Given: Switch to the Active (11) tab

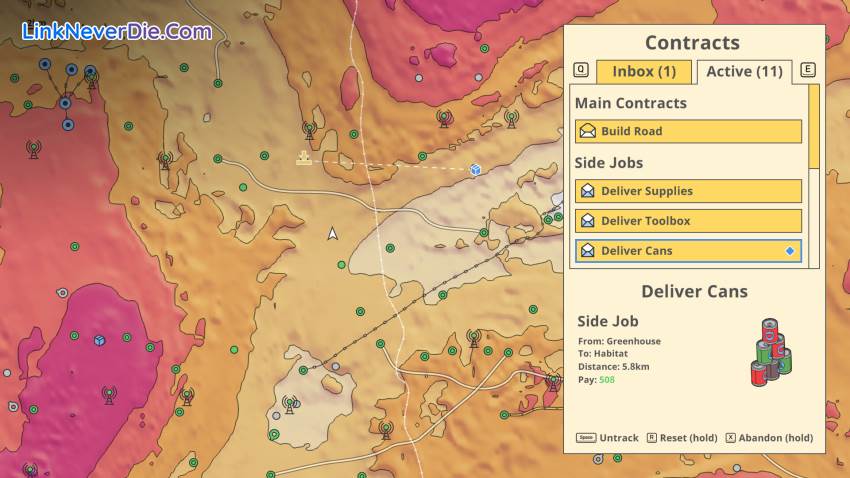Looking at the screenshot, I should click(743, 71).
